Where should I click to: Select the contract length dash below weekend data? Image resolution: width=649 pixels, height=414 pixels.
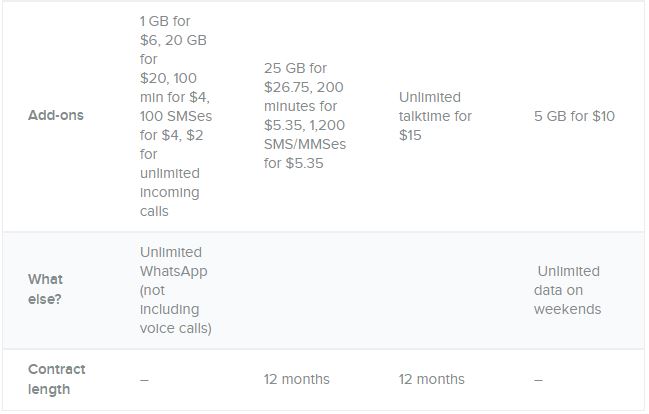537,380
